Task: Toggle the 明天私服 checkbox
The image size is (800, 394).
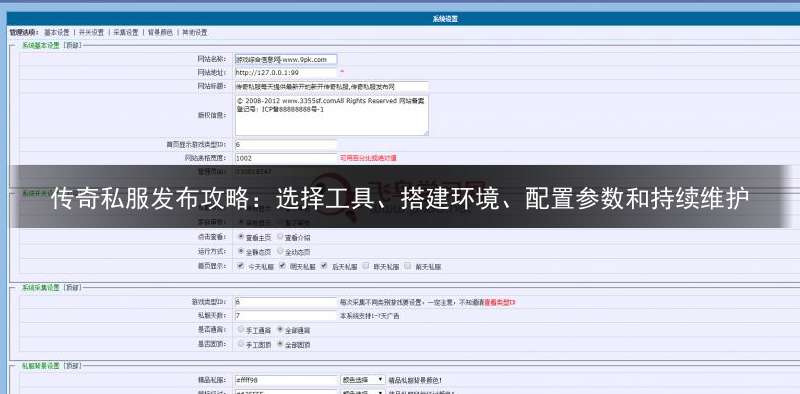Action: (282, 266)
